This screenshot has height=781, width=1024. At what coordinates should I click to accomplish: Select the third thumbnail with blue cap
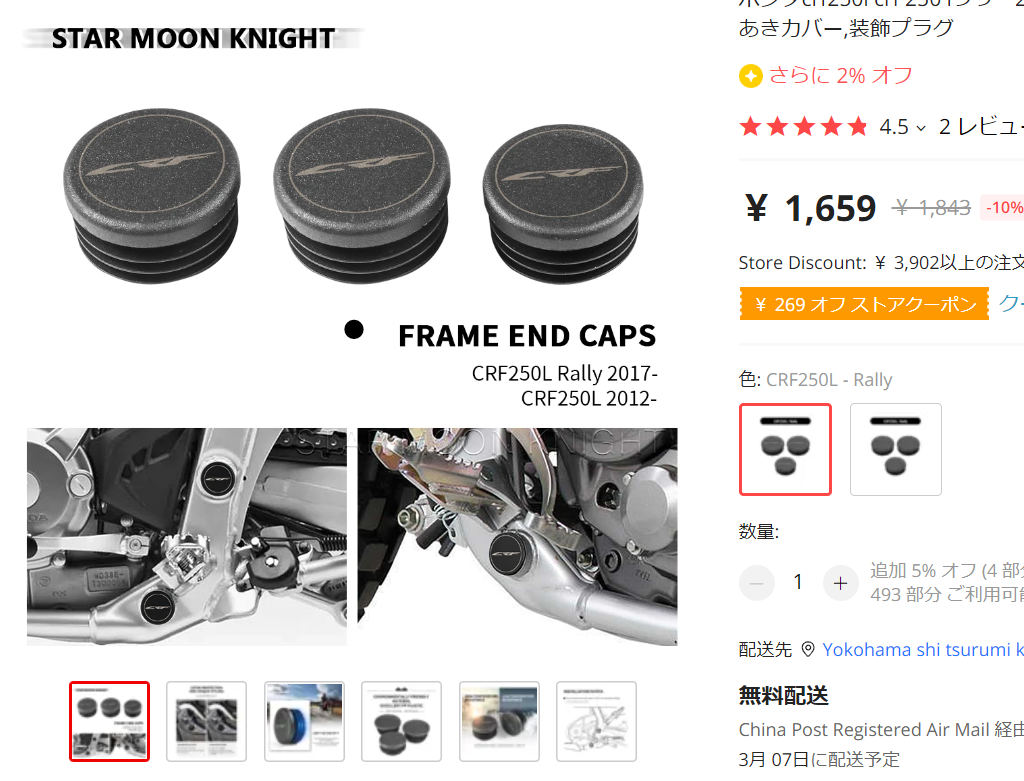(304, 722)
